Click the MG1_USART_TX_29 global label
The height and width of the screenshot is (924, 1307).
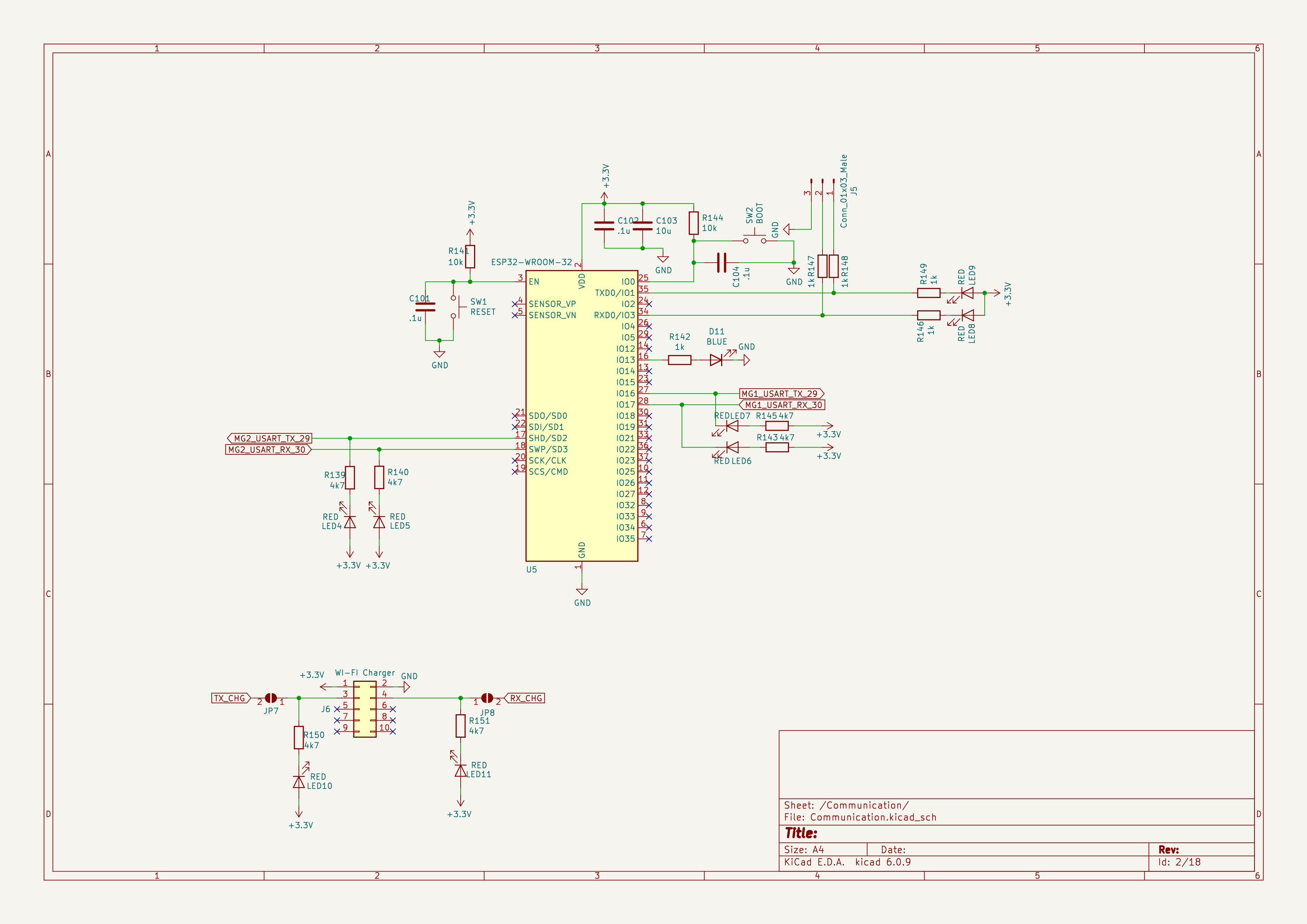781,394
